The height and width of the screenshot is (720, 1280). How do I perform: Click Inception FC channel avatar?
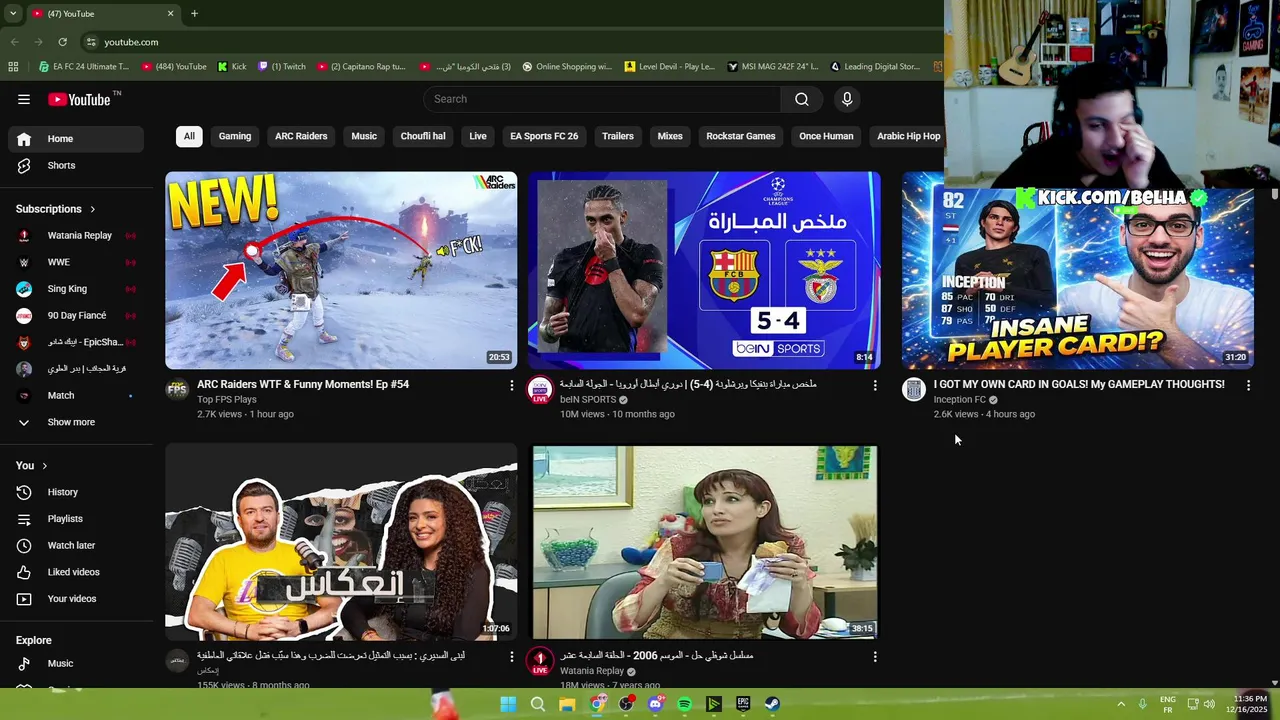click(913, 390)
